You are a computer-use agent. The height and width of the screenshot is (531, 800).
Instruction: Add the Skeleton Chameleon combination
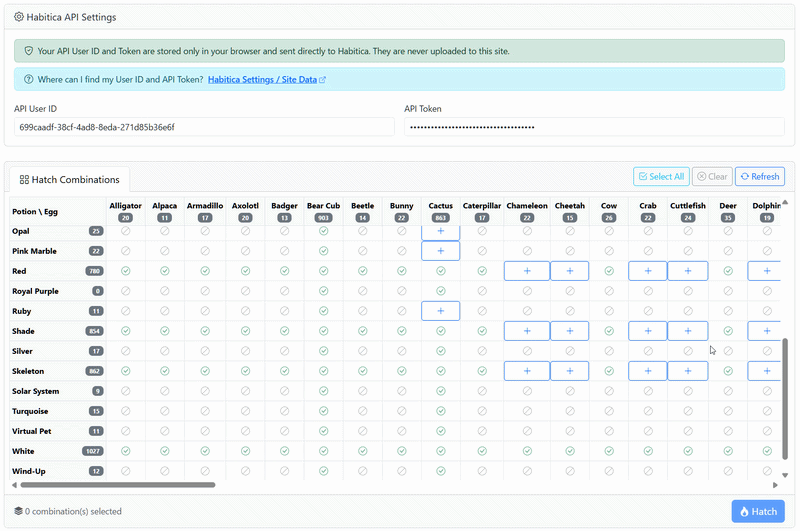(x=527, y=371)
